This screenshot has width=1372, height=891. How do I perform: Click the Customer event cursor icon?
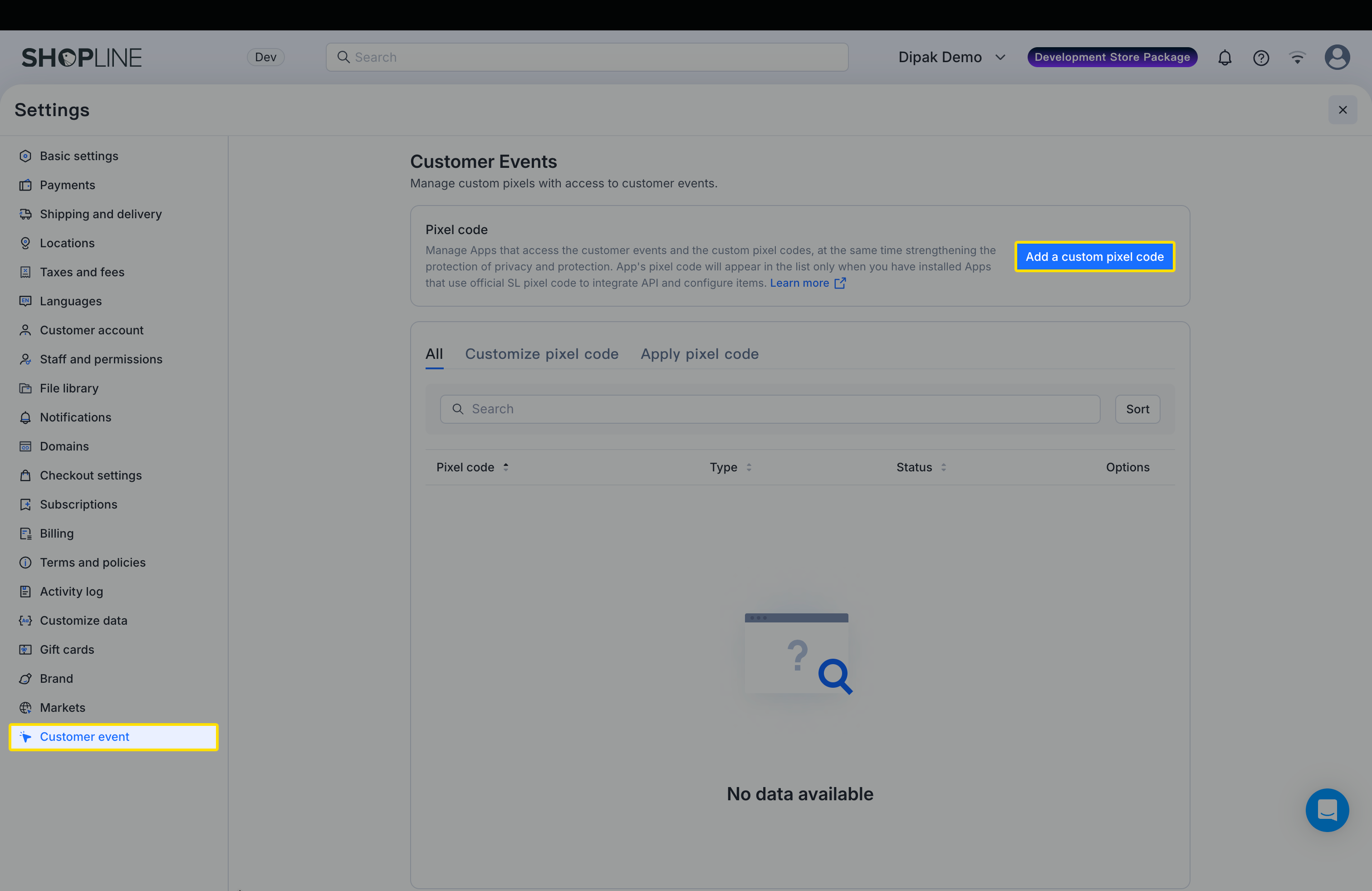click(25, 737)
